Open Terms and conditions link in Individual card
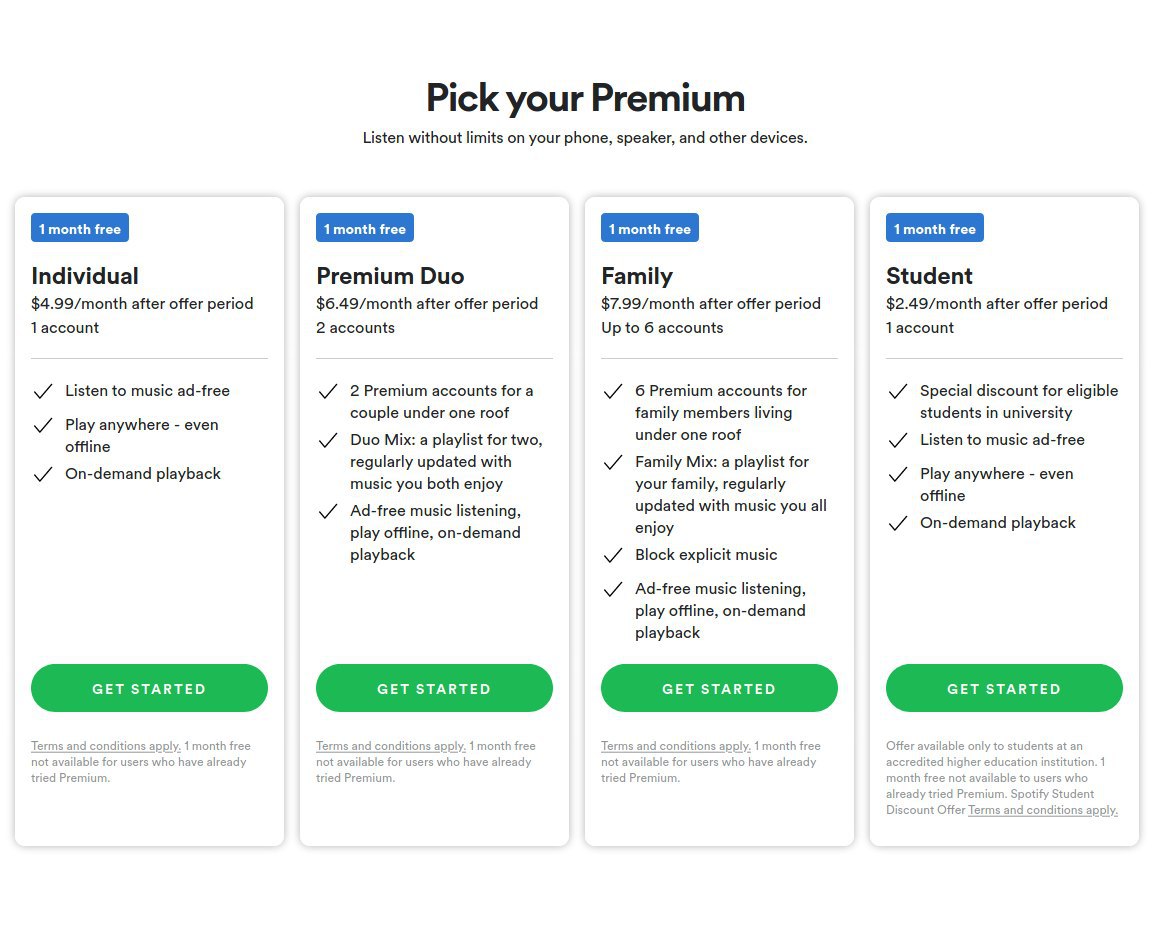 coord(106,746)
